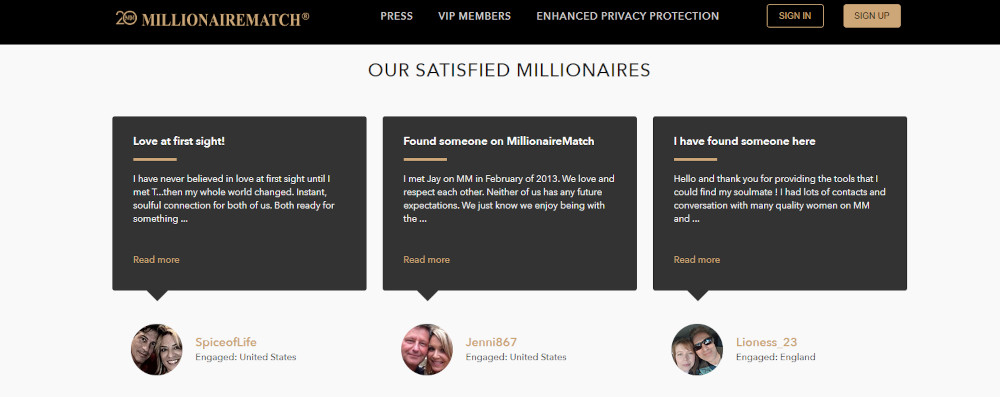Select the Love at first sight! heading

(x=179, y=141)
